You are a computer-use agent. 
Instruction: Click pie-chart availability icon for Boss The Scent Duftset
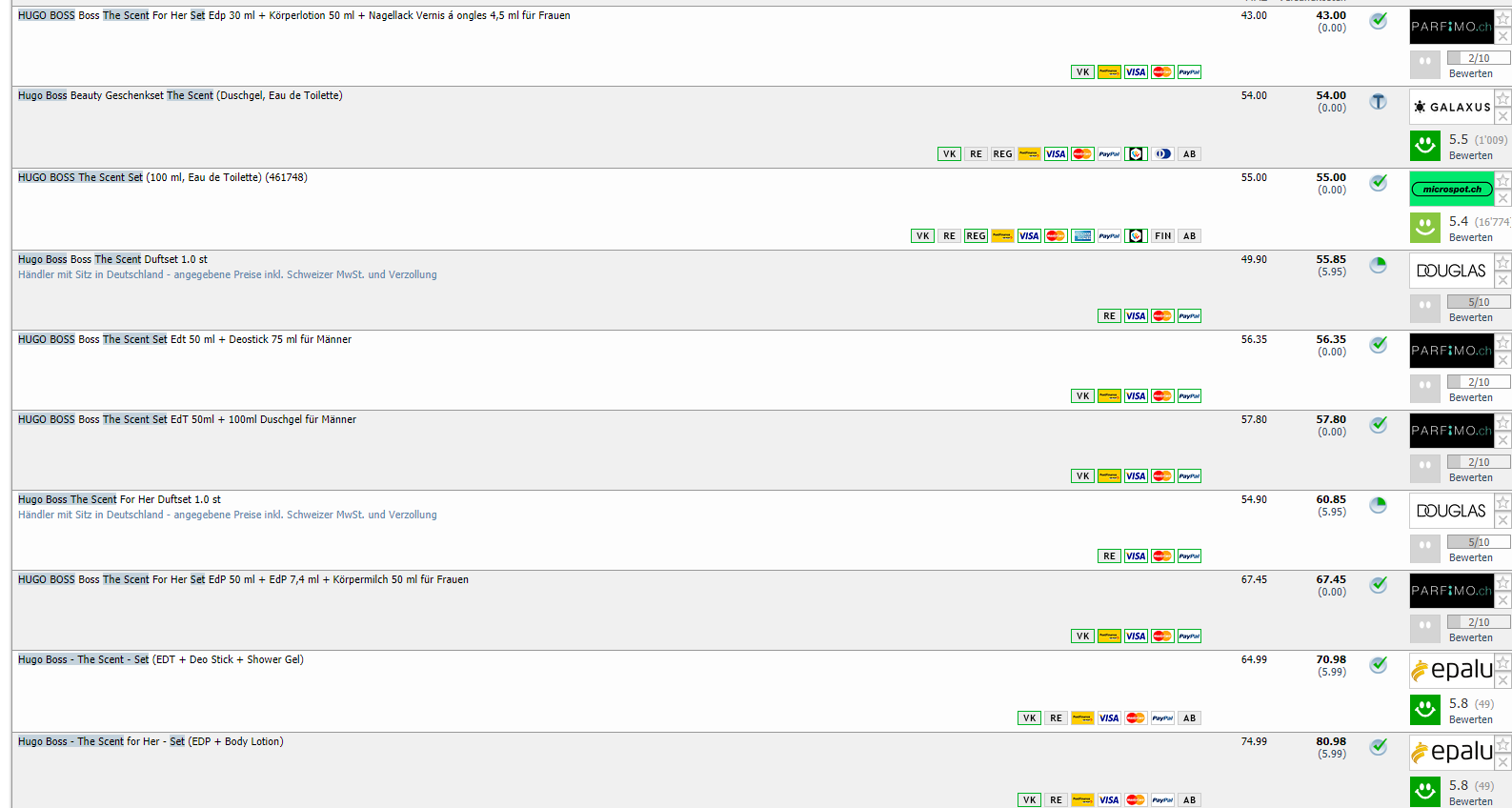tap(1378, 265)
